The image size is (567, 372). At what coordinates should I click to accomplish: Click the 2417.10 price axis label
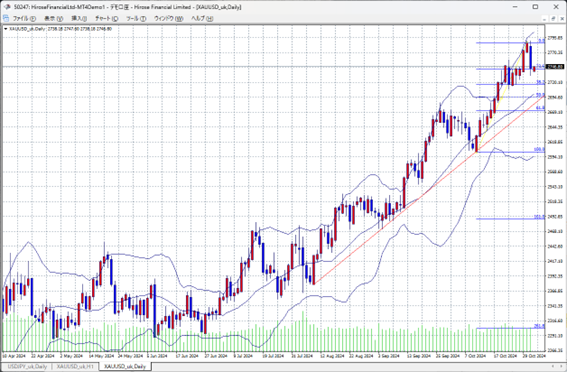[x=555, y=261]
